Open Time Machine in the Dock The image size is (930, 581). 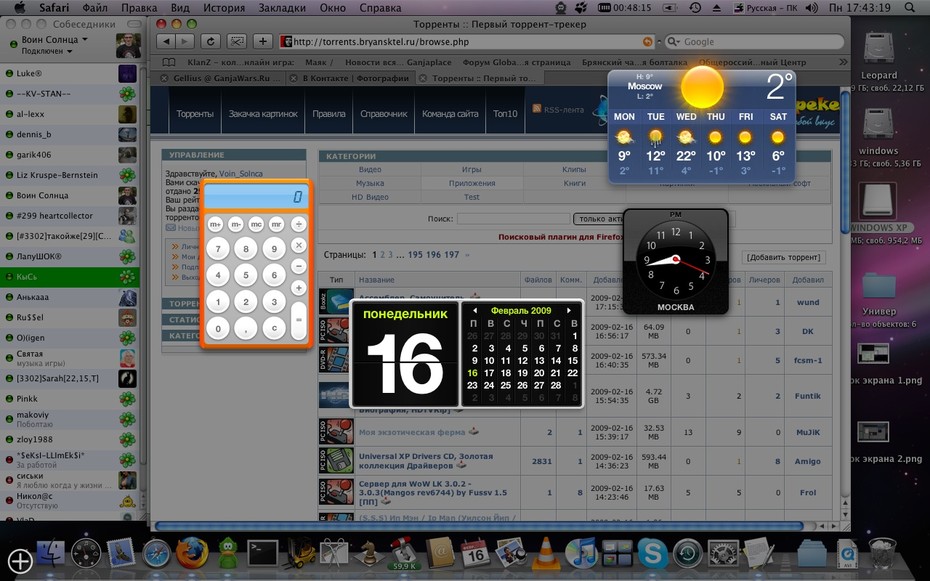[688, 554]
